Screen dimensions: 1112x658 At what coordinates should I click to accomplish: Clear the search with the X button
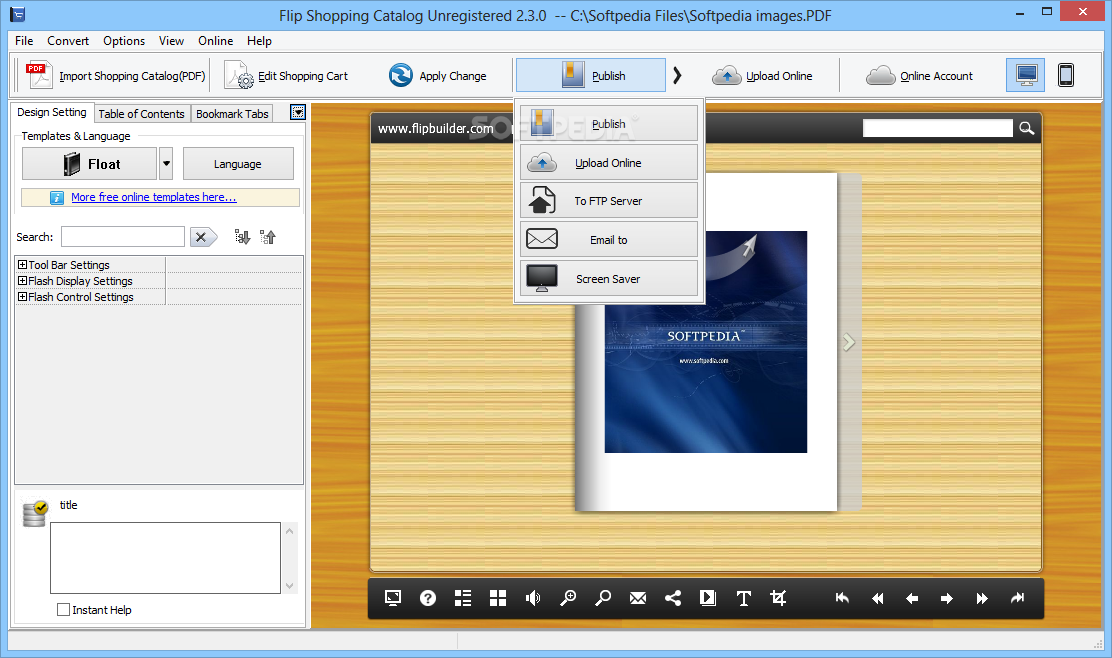click(203, 237)
